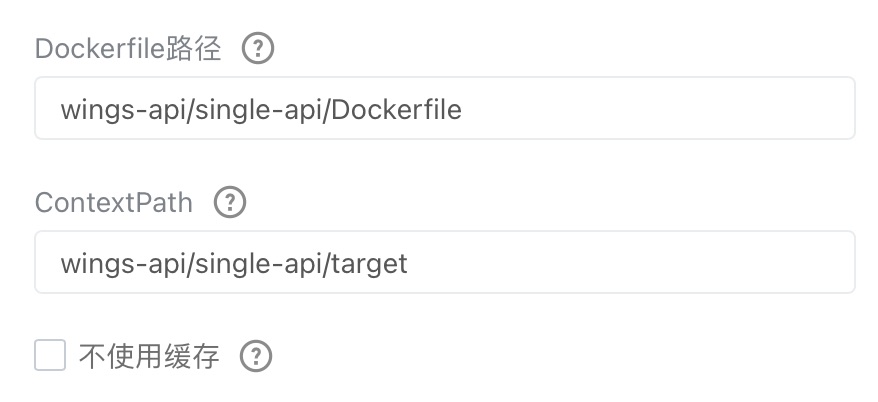Place cursor on wings-api/single-api/target text
Viewport: 878px width, 402px height.
pos(234,264)
